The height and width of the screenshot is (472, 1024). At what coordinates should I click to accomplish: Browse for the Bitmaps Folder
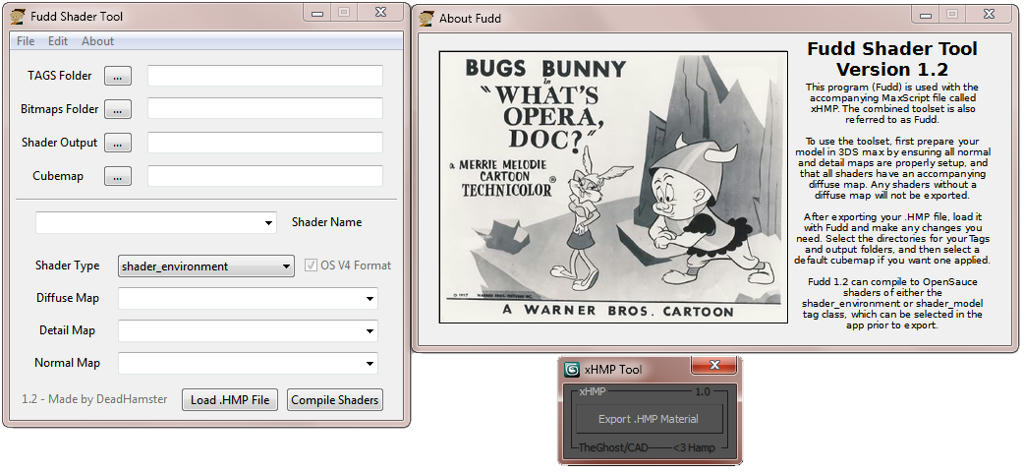[x=117, y=109]
